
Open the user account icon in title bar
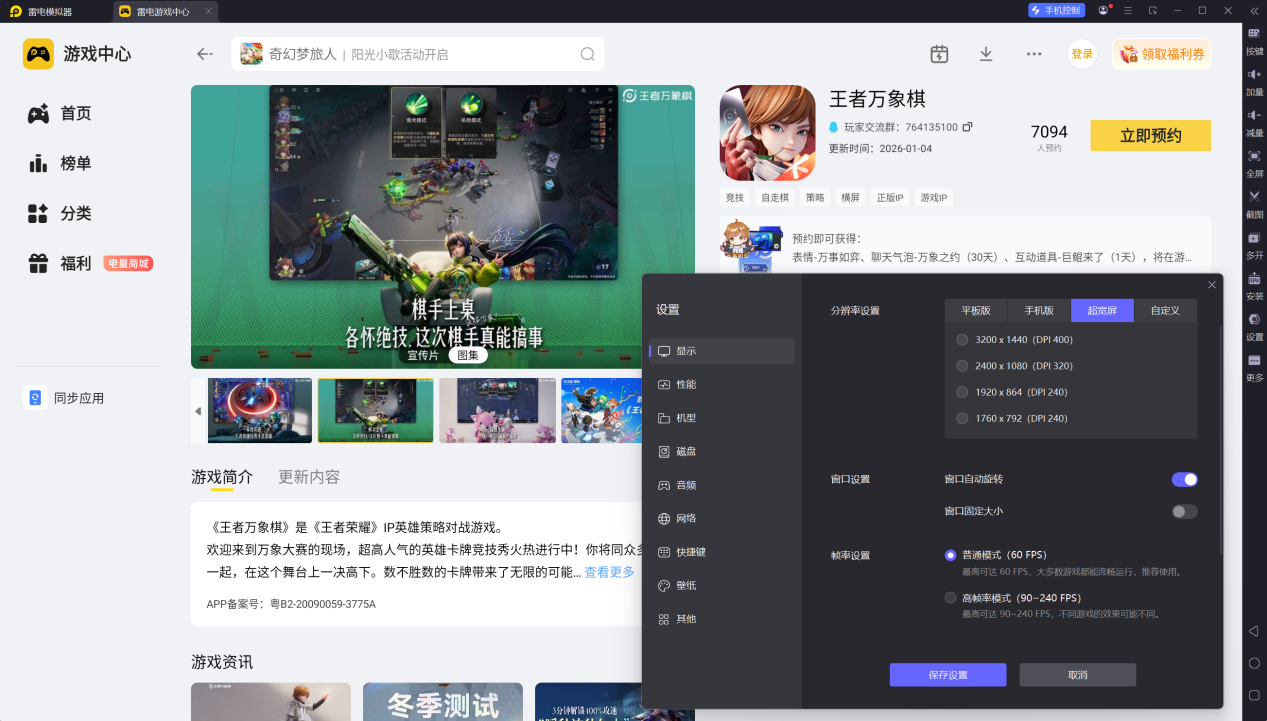(1103, 10)
